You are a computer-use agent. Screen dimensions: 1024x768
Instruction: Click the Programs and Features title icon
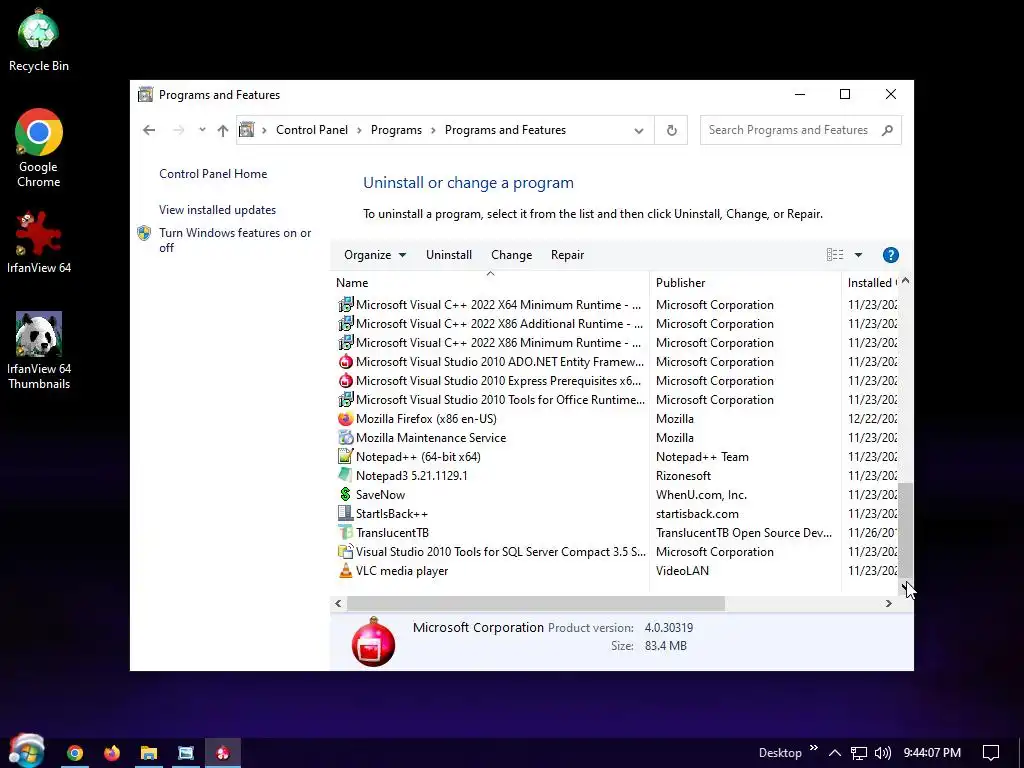tap(146, 95)
